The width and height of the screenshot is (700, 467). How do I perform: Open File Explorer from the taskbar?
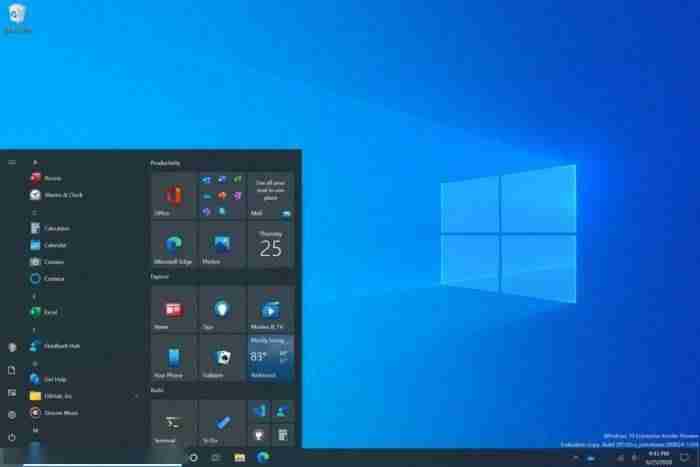click(x=240, y=458)
